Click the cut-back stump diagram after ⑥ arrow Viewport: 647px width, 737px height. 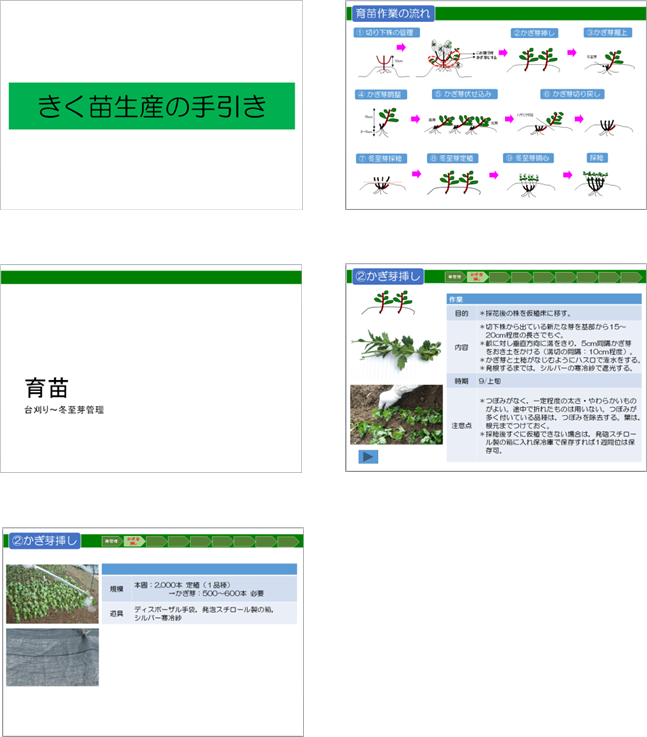[x=608, y=126]
